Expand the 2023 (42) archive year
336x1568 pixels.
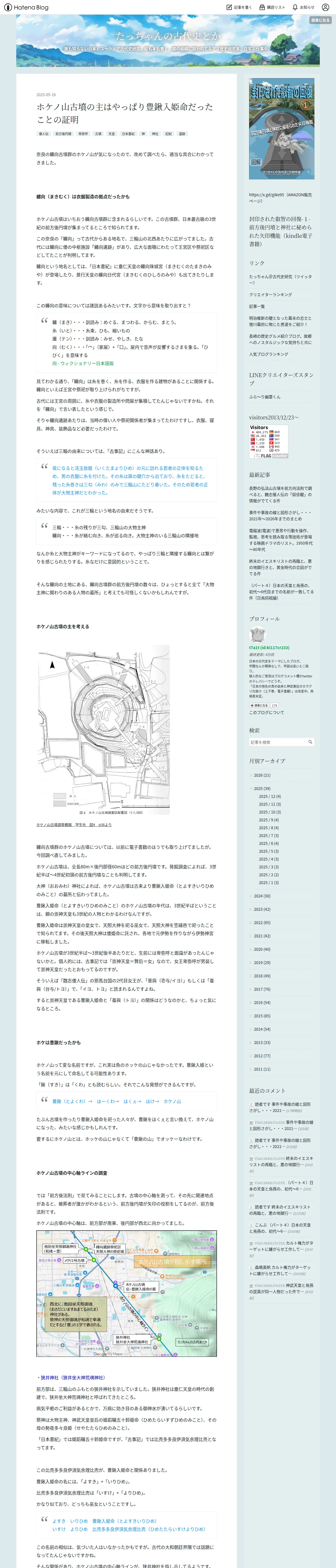click(251, 909)
